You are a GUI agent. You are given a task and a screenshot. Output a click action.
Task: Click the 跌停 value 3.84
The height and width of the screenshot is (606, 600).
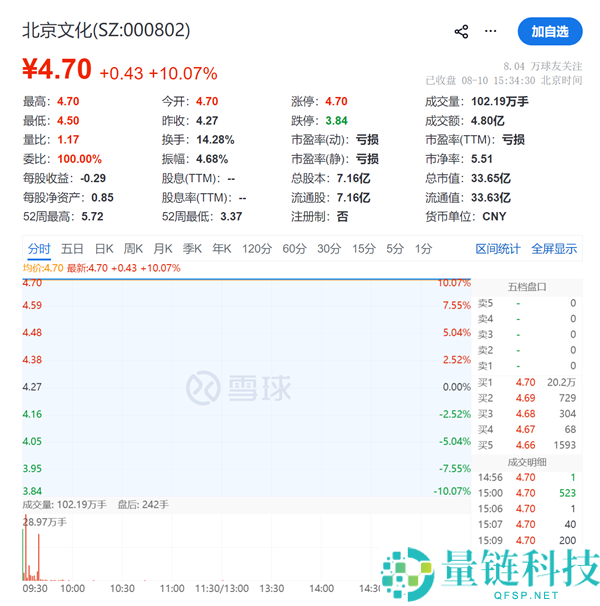tap(336, 121)
